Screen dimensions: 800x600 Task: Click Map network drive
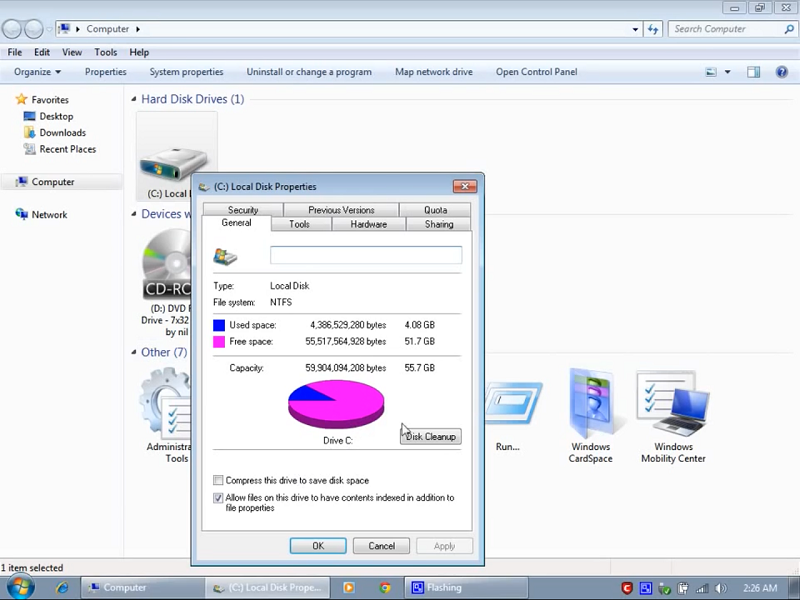[x=434, y=72]
